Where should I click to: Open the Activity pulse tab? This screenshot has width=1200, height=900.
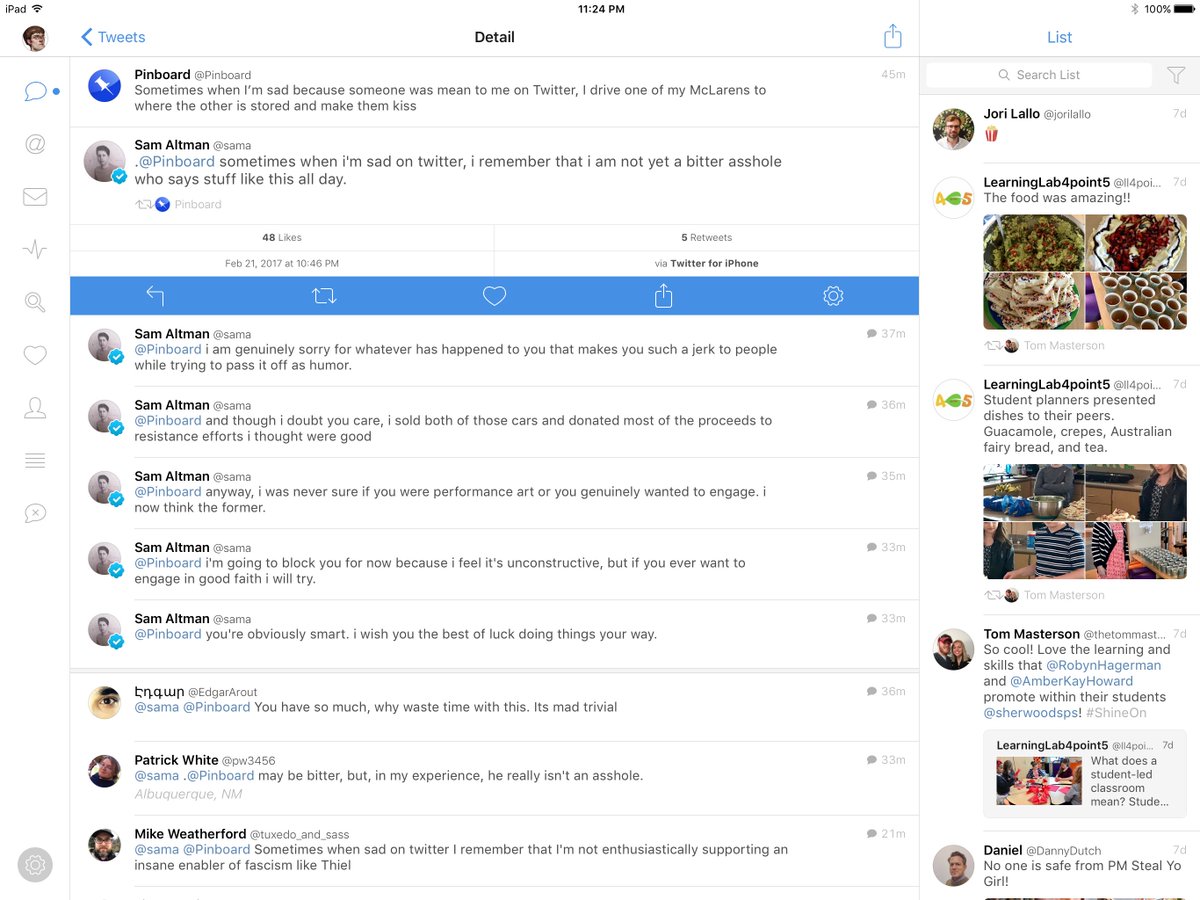coord(35,250)
